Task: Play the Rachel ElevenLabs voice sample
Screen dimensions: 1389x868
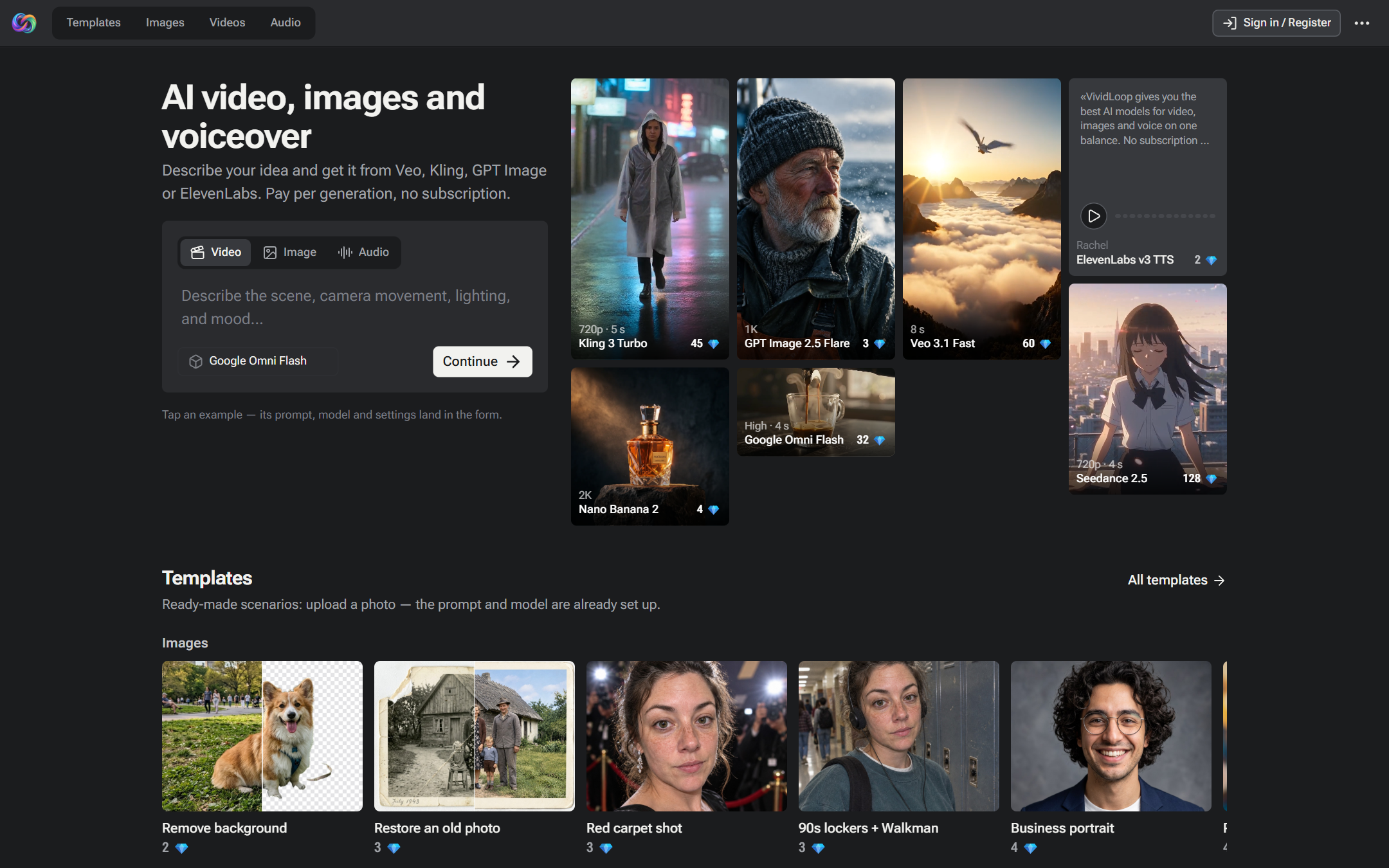Action: click(1093, 216)
